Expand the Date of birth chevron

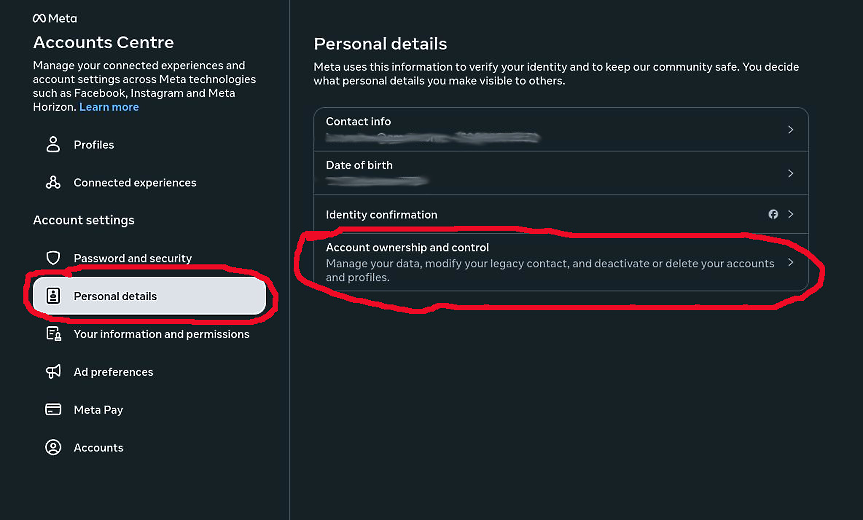pos(790,173)
